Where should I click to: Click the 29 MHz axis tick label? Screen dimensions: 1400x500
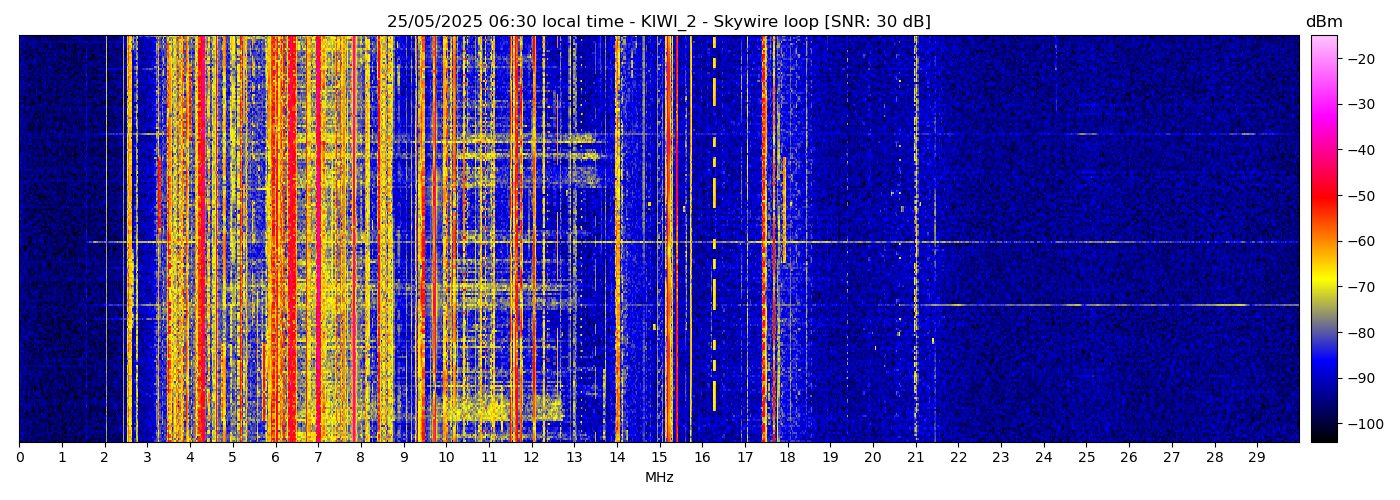[1256, 457]
